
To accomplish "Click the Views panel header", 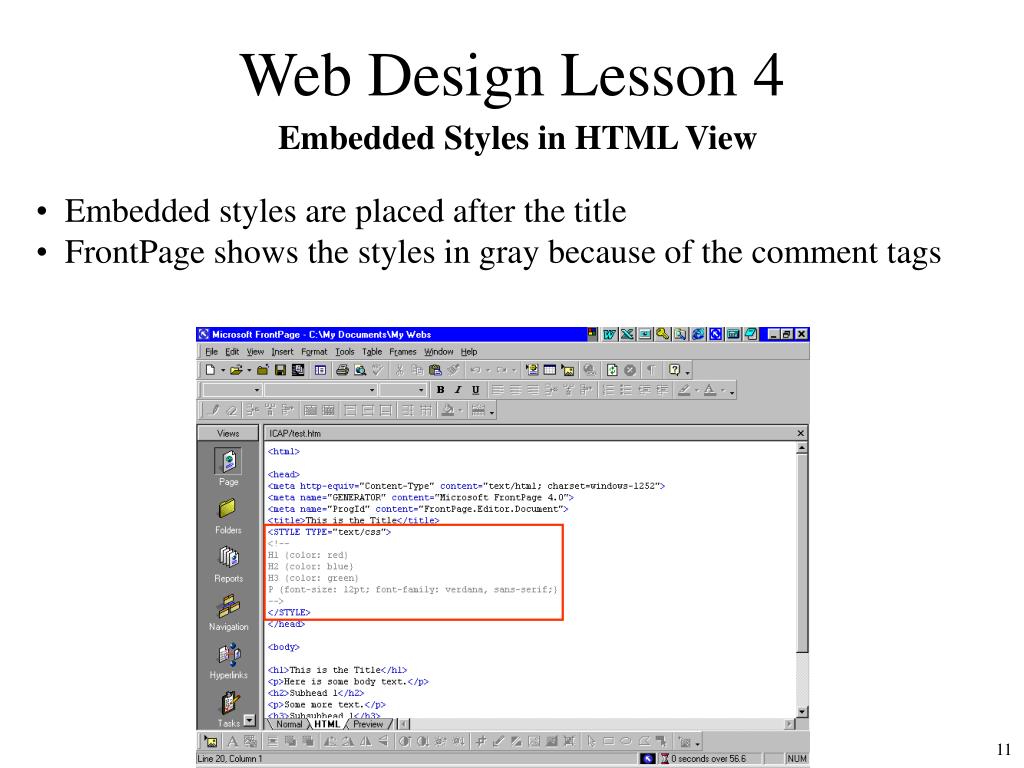I will coord(228,433).
